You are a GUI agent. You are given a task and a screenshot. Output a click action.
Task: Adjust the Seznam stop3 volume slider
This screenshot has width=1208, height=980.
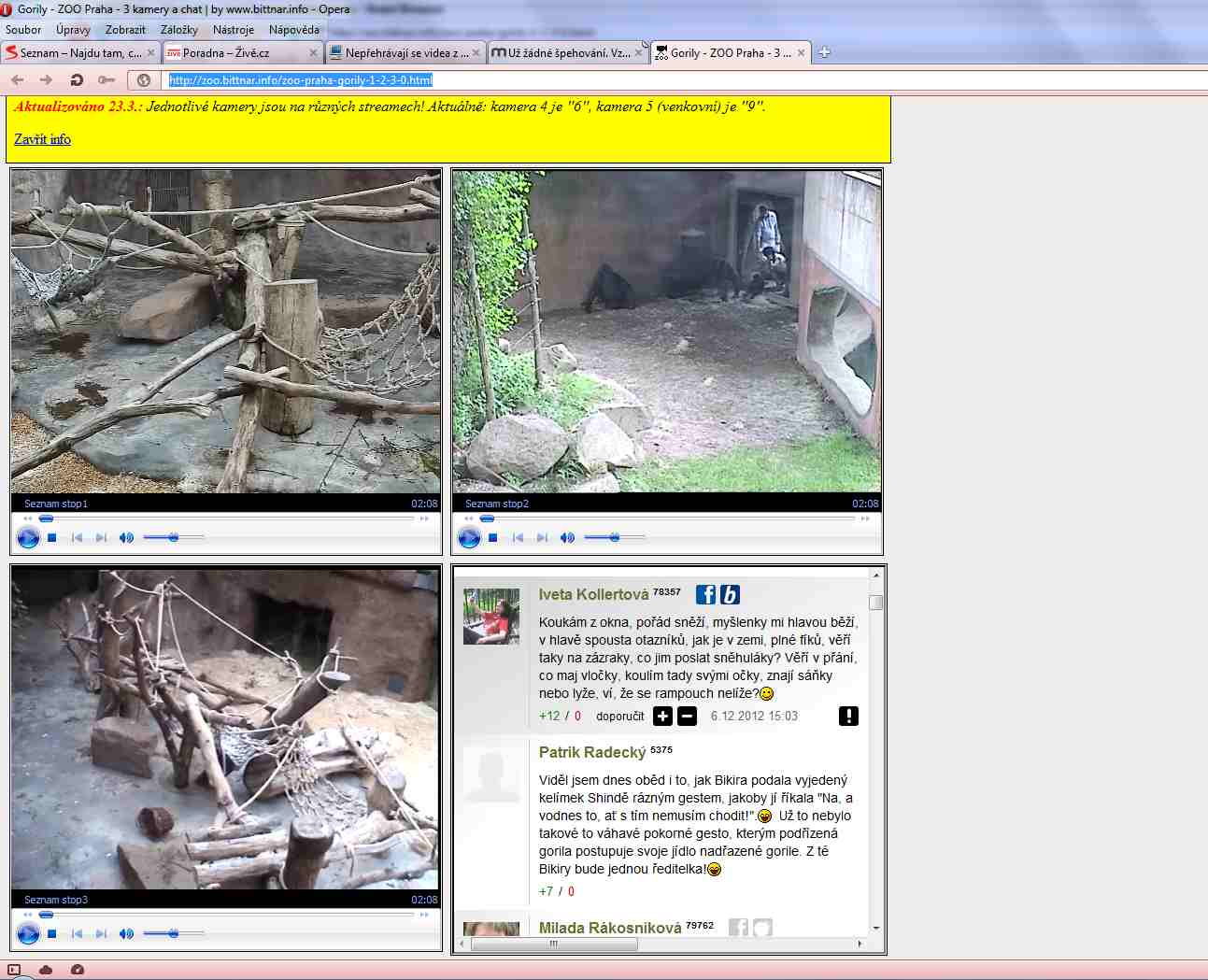(x=174, y=933)
